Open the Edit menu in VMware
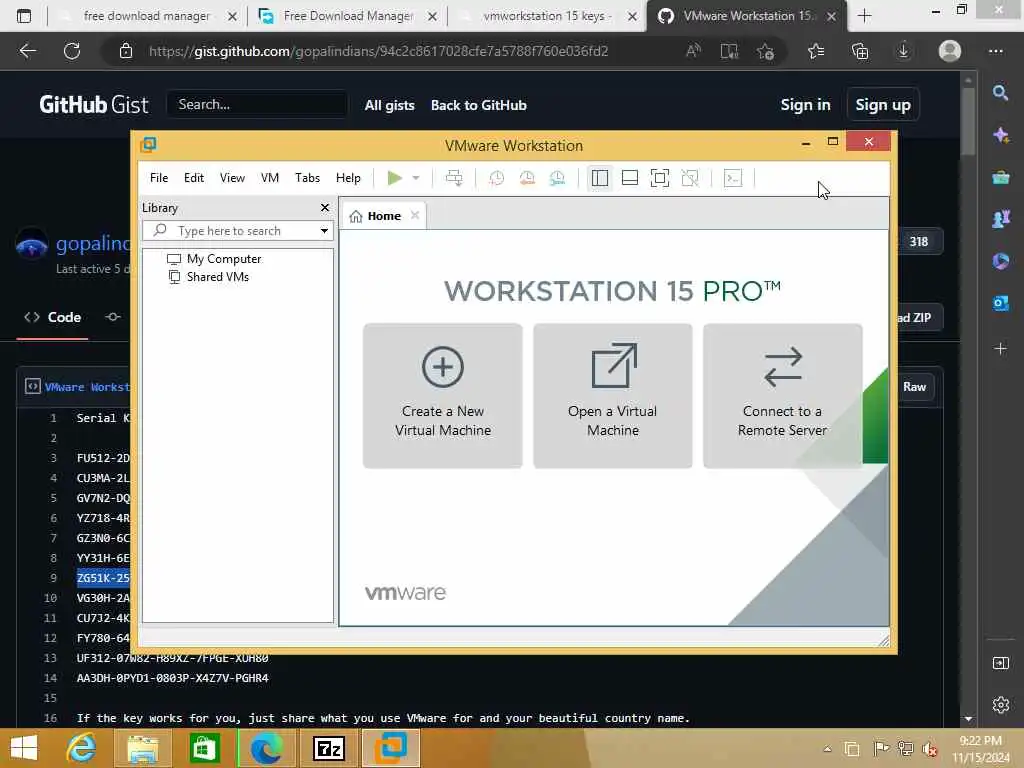The height and width of the screenshot is (768, 1024). pyautogui.click(x=194, y=178)
